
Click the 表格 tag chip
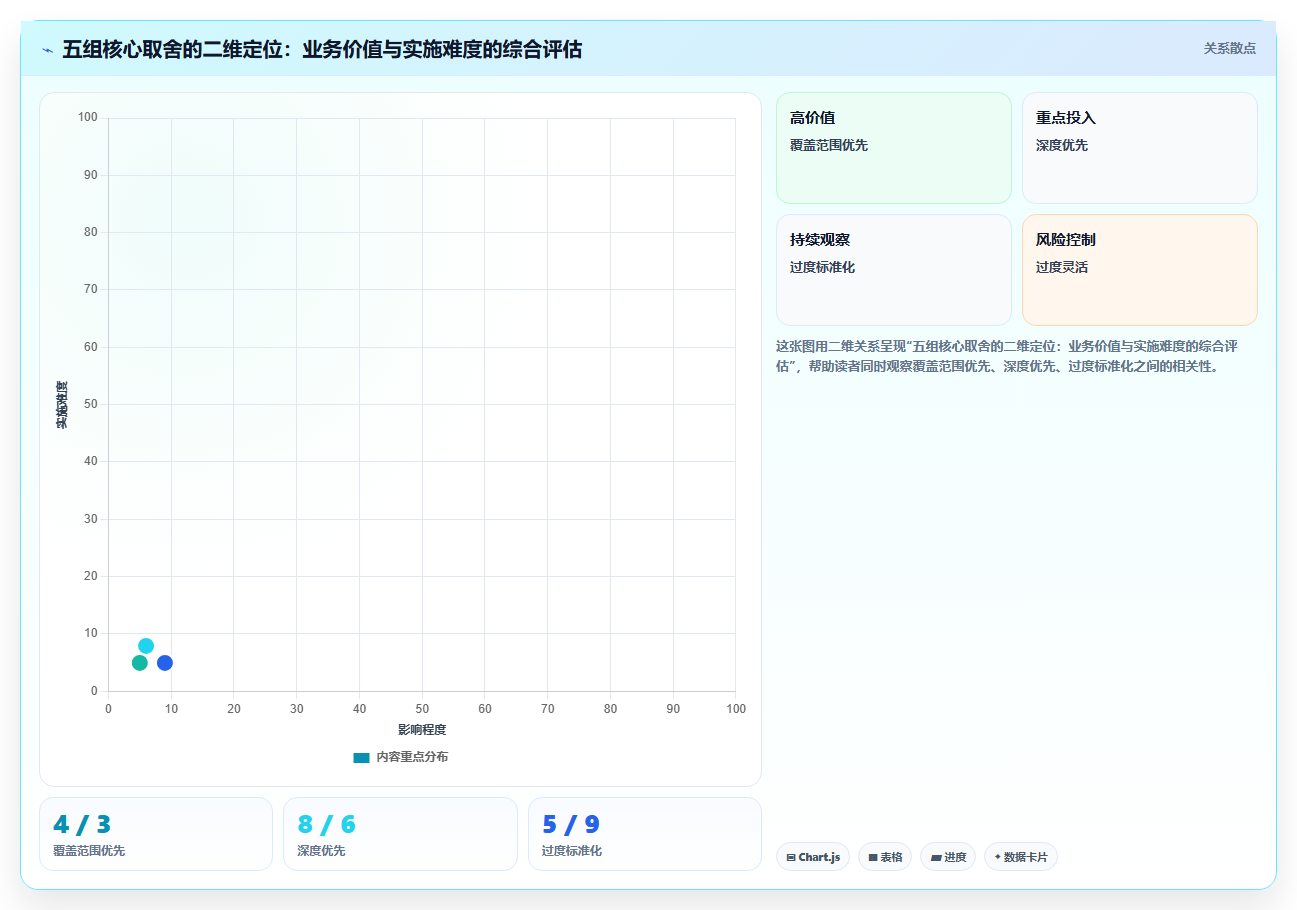click(x=885, y=857)
